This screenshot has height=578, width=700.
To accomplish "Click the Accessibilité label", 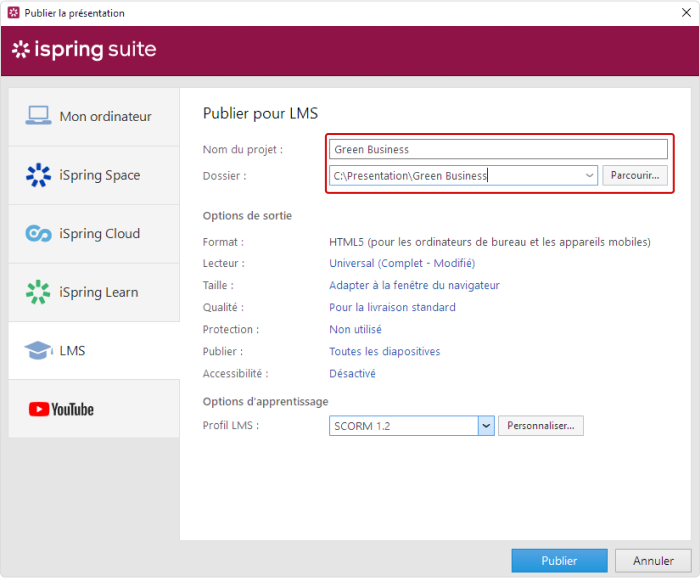I will pyautogui.click(x=236, y=374).
